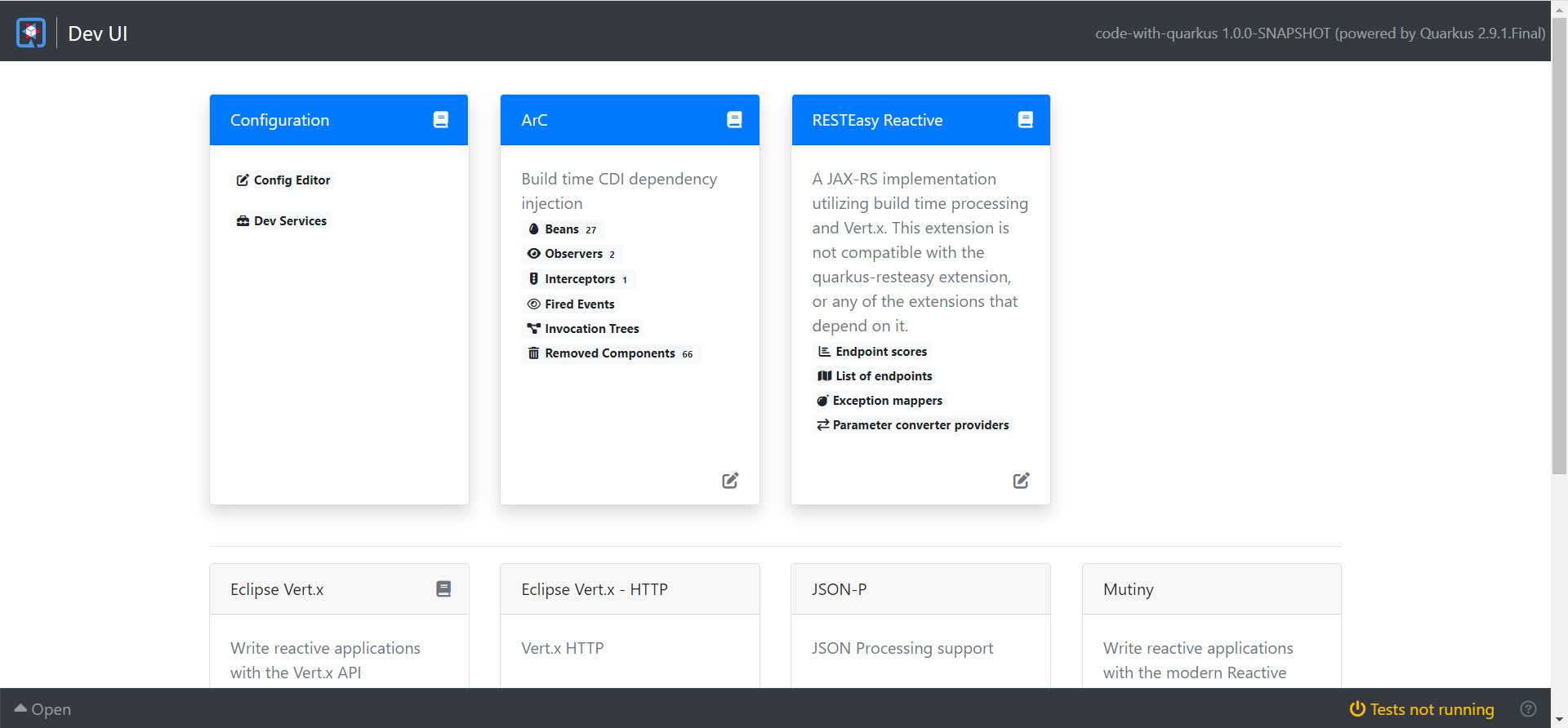
Task: Open the Fired Events page
Action: [x=571, y=304]
